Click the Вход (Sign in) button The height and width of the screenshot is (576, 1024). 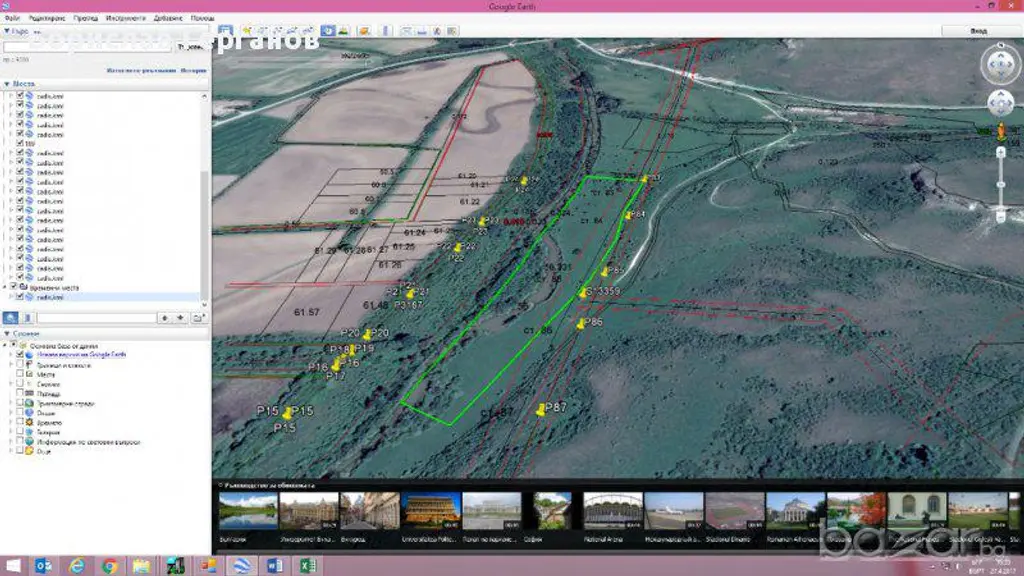pos(978,31)
